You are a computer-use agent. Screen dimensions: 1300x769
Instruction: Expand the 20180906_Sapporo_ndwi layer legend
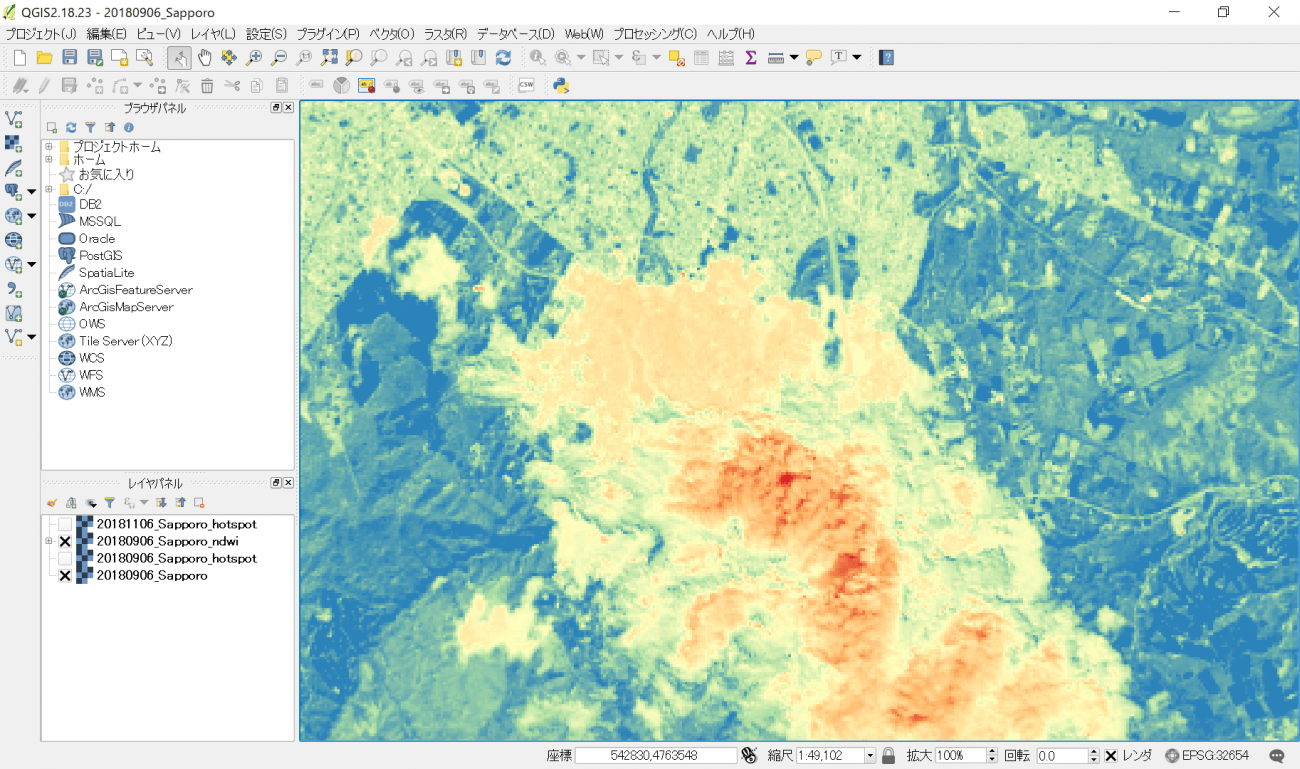[x=48, y=541]
